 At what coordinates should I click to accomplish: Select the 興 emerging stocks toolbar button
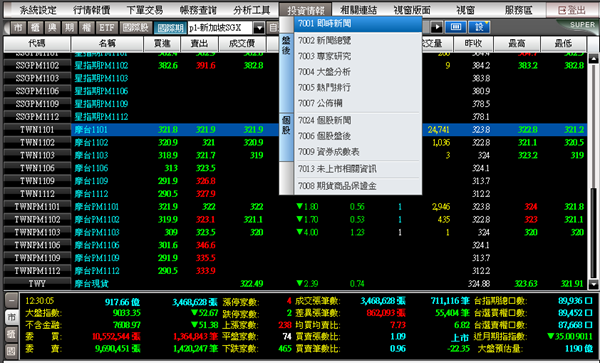coord(52,28)
